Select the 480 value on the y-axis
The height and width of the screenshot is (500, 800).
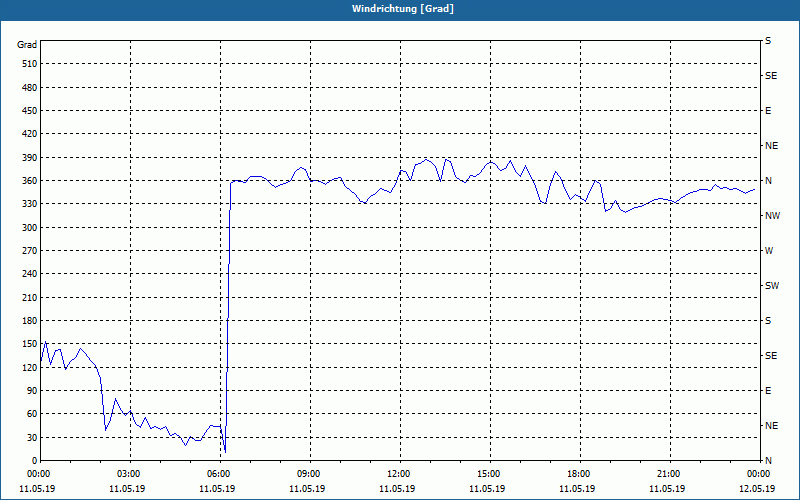pos(30,88)
